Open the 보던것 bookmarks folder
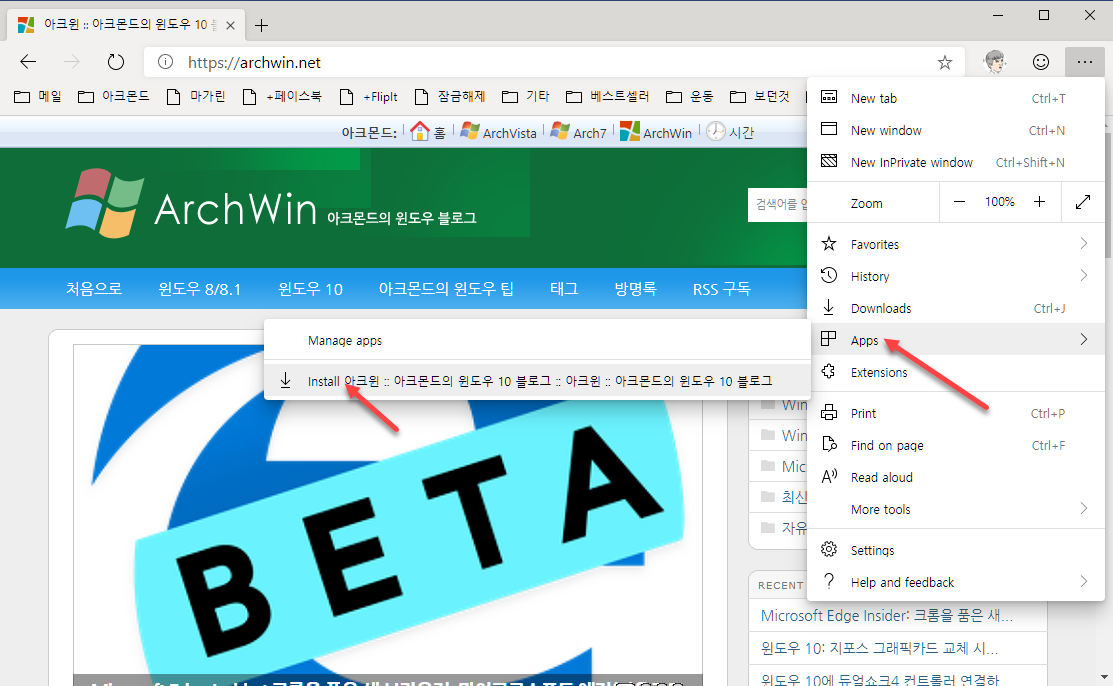The image size is (1113, 686). [x=760, y=96]
